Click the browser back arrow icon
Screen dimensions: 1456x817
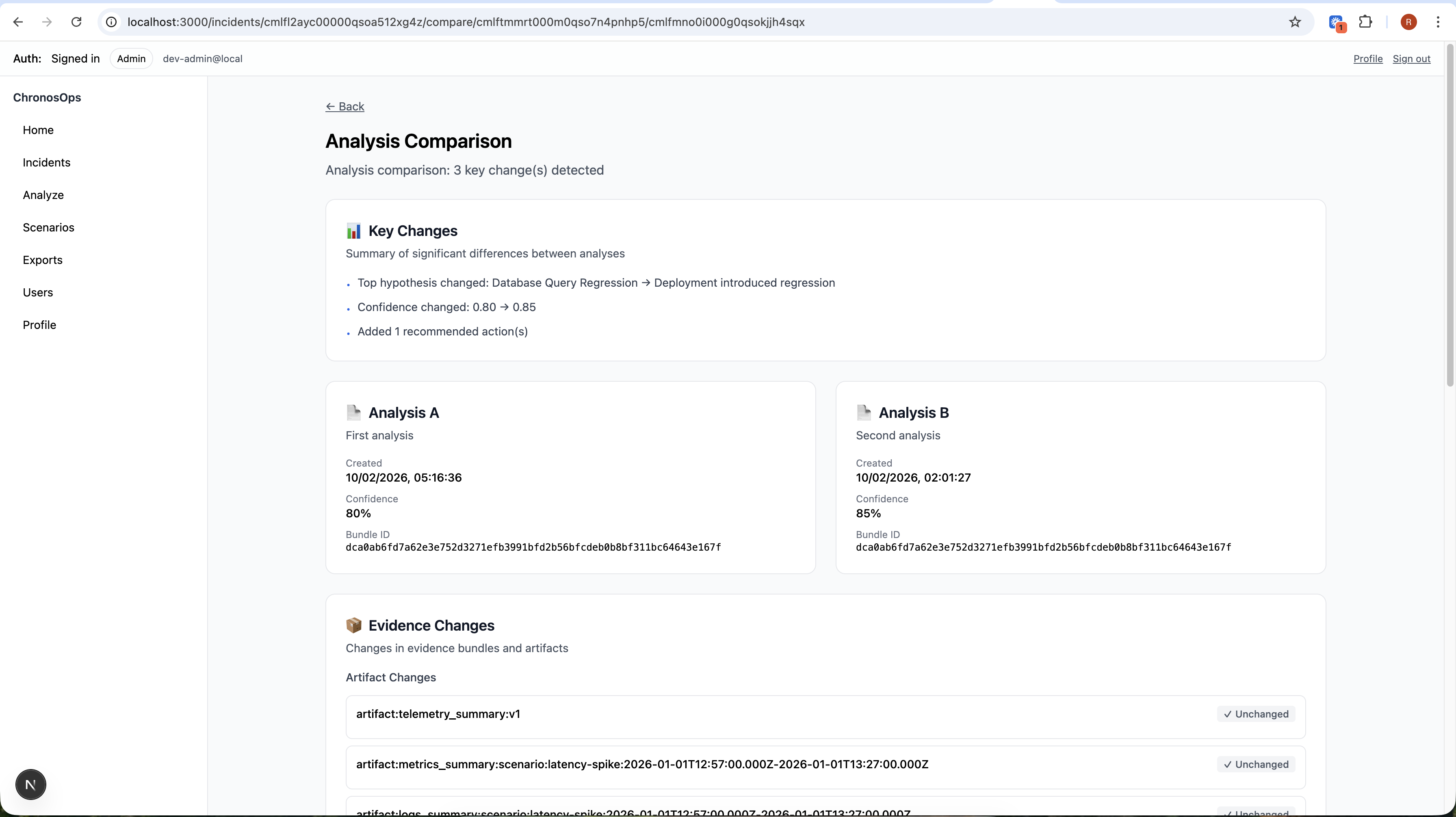[x=18, y=22]
